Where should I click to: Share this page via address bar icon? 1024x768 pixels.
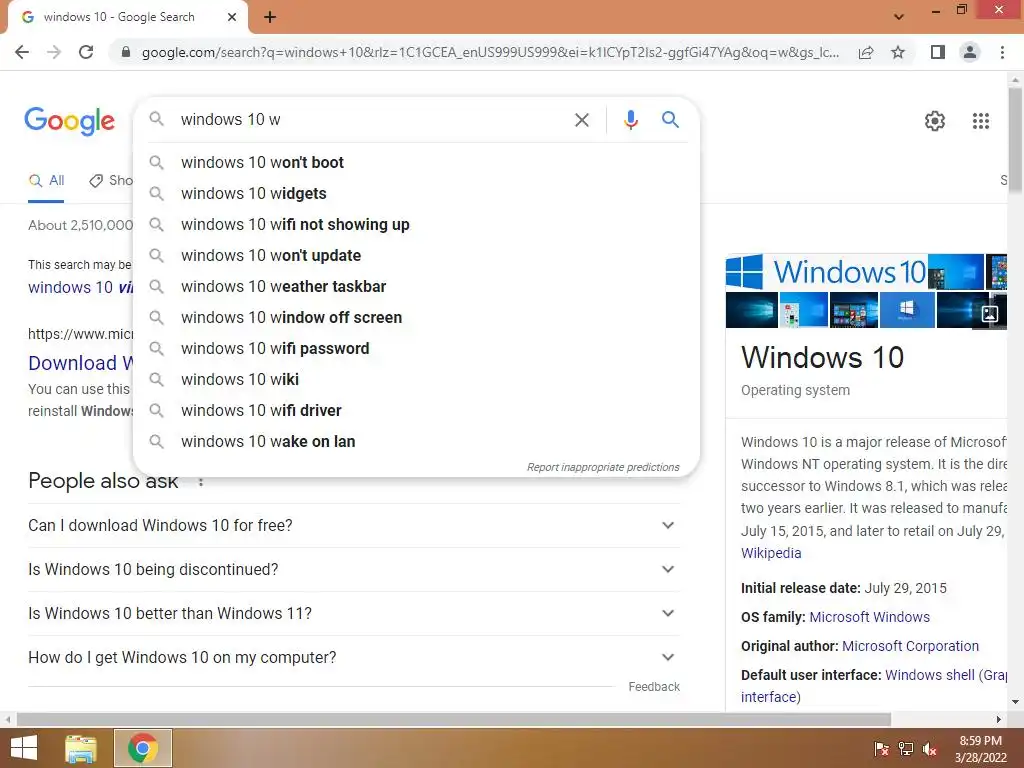(x=866, y=52)
